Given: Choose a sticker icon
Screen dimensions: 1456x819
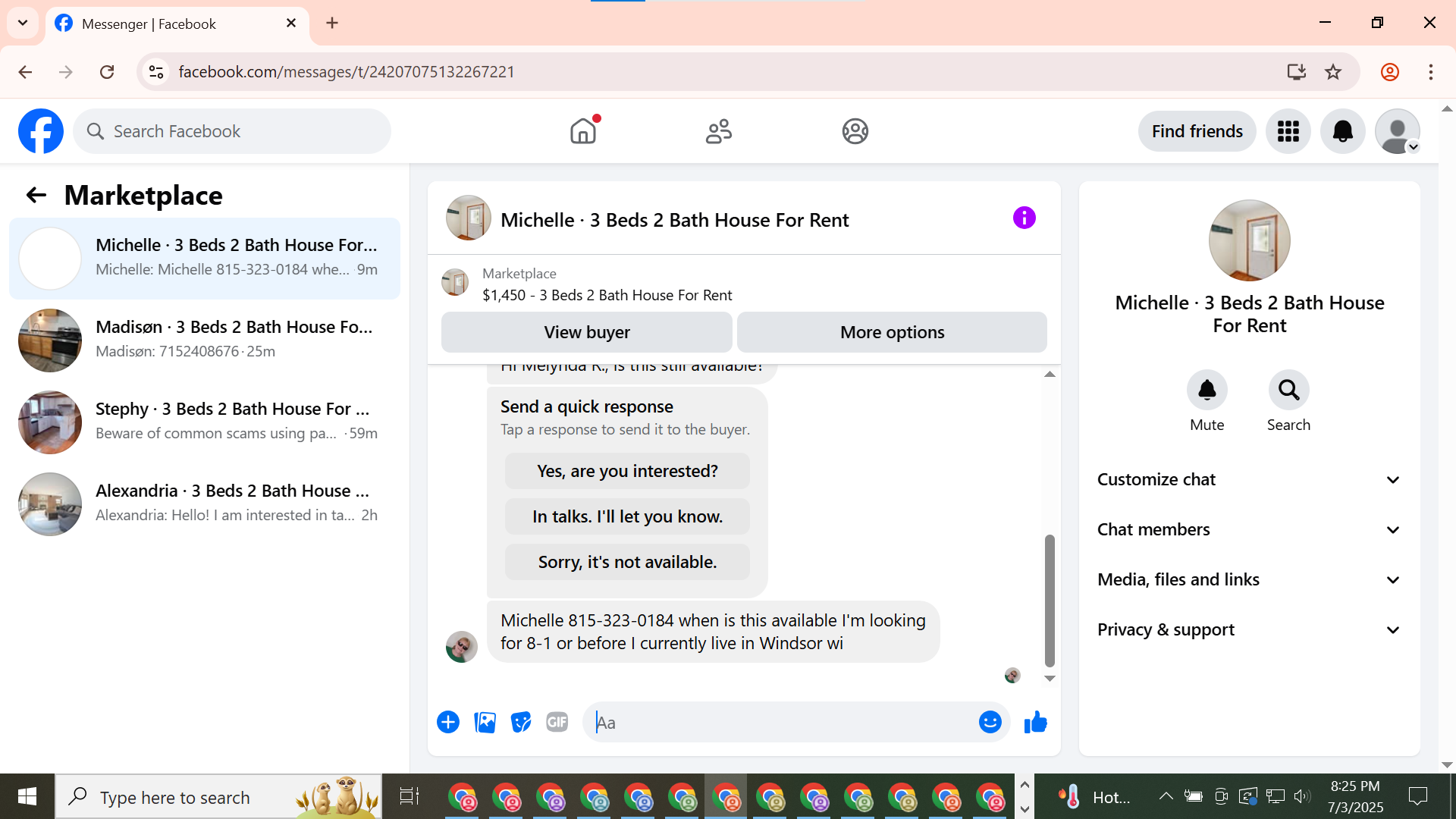Looking at the screenshot, I should click(x=521, y=723).
